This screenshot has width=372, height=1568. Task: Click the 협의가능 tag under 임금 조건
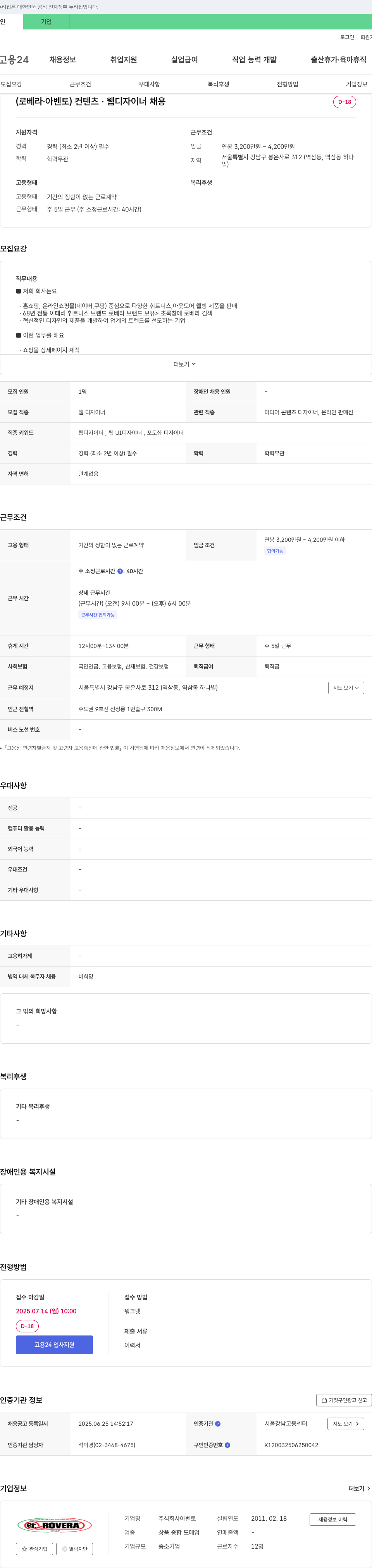(275, 551)
